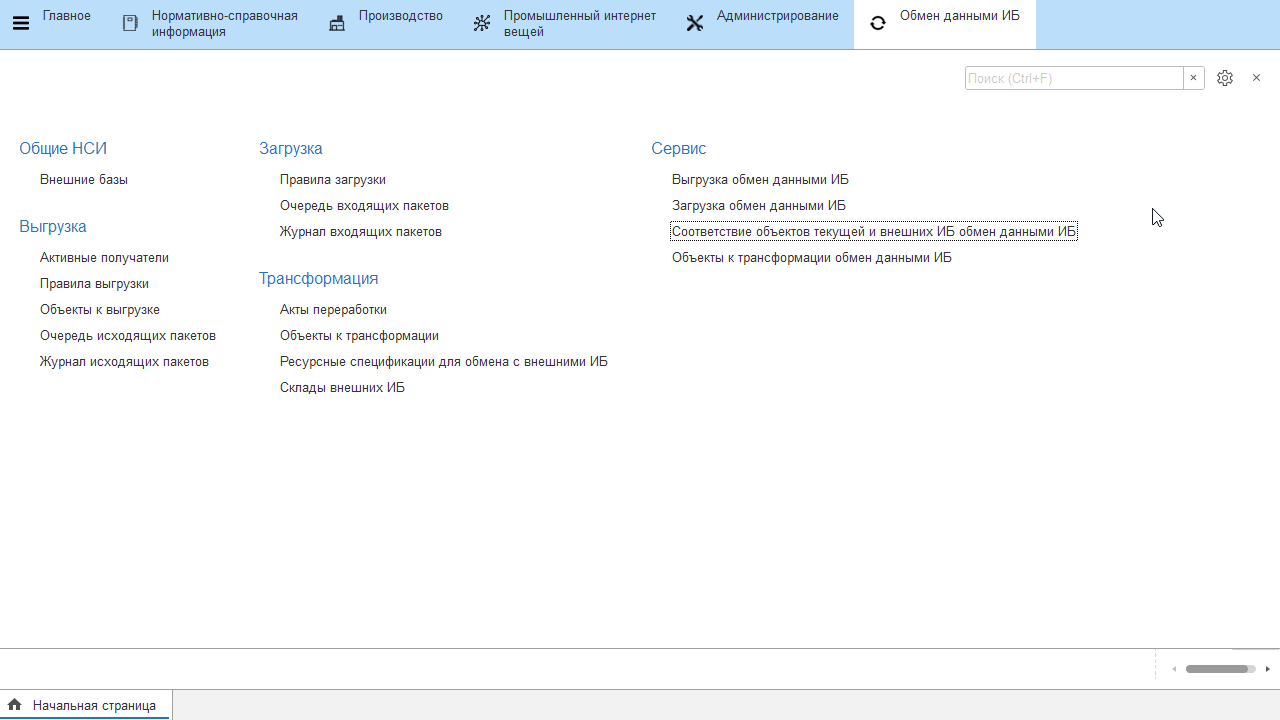Open Журнал исходящих пакетов

[x=124, y=362]
